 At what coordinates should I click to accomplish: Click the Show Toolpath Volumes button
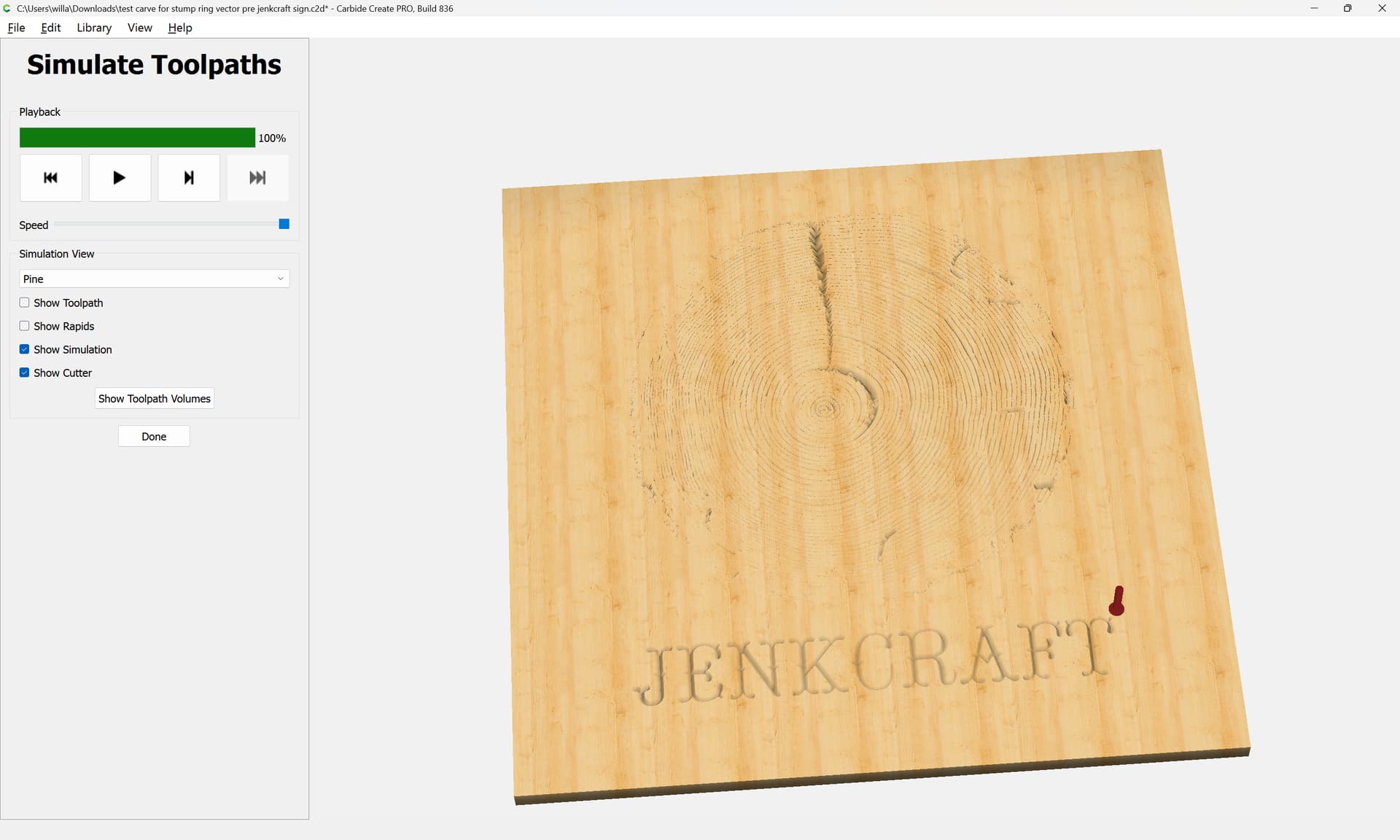(154, 398)
